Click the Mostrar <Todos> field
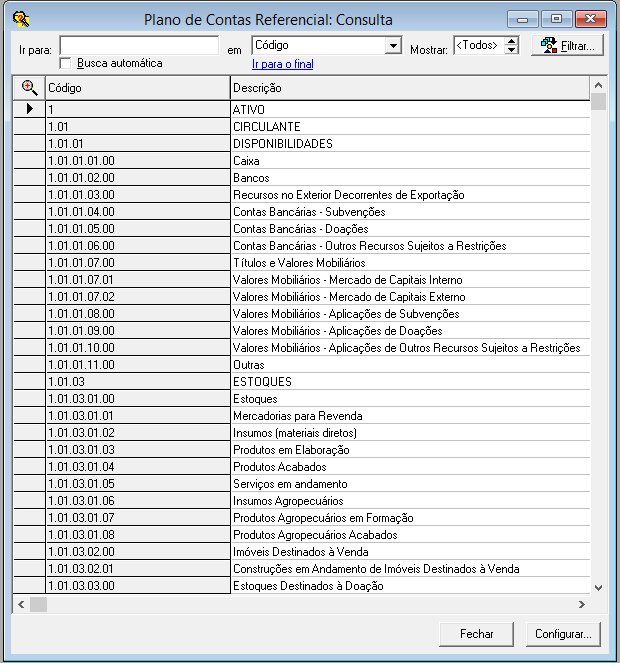The height and width of the screenshot is (663, 620). click(479, 45)
